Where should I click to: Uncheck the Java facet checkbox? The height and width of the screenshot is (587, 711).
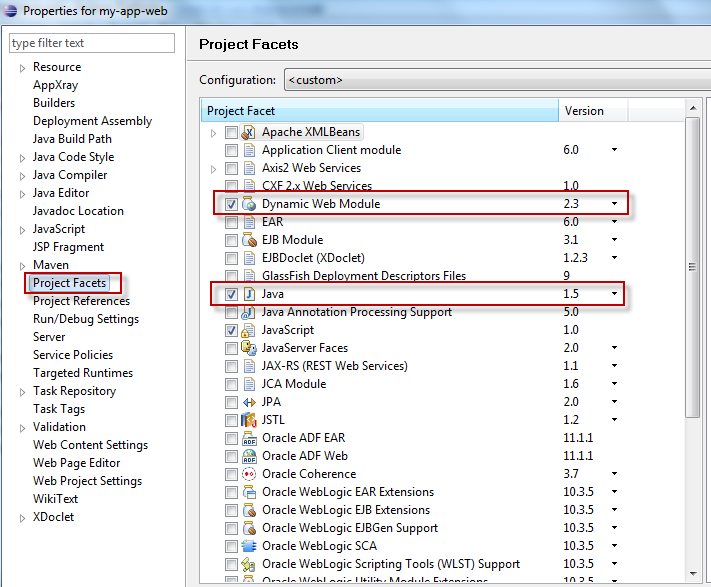[x=231, y=295]
